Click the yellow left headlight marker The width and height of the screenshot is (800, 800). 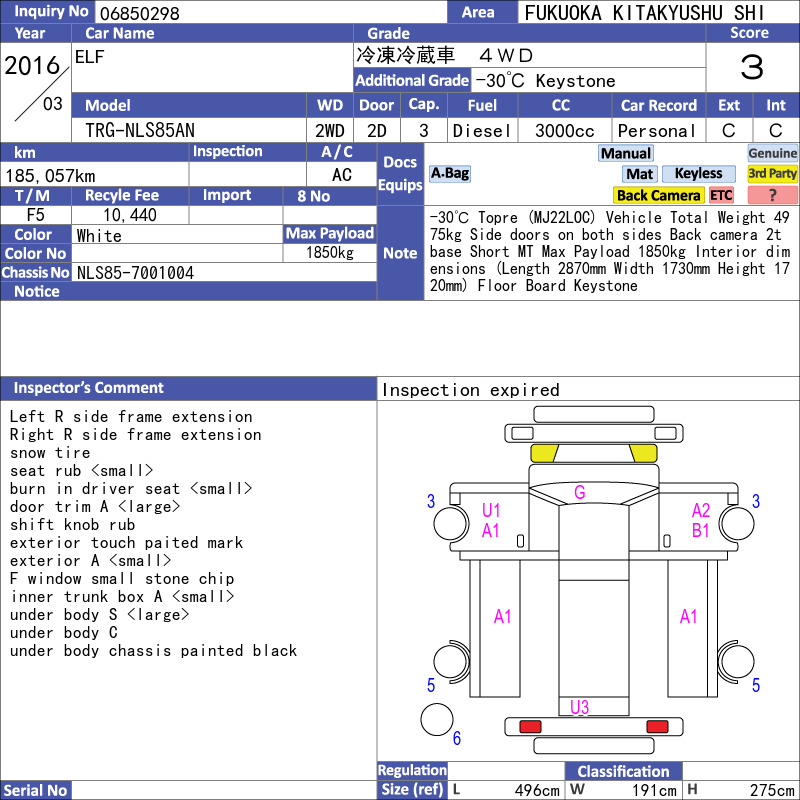point(544,454)
